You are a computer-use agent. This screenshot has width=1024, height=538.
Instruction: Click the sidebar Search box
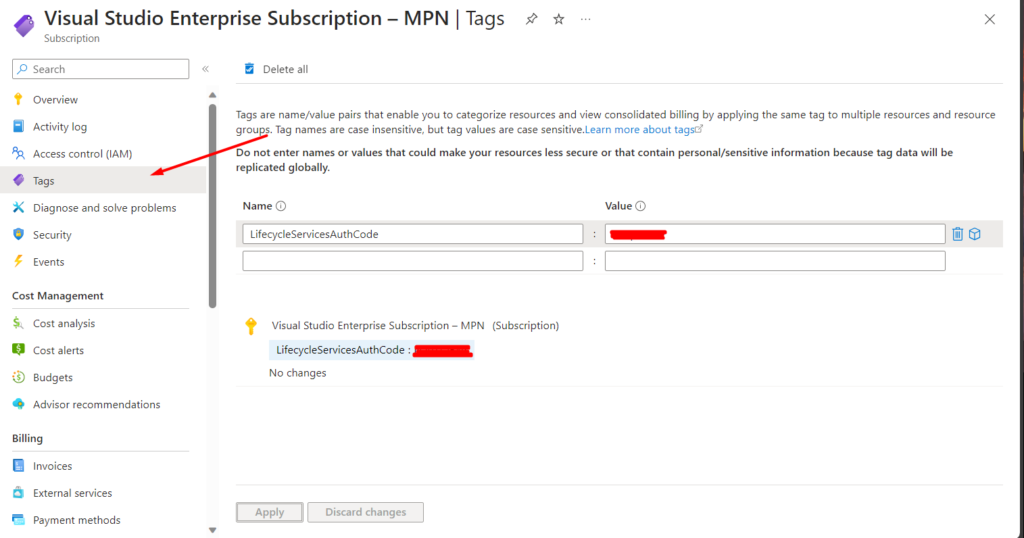pos(101,69)
